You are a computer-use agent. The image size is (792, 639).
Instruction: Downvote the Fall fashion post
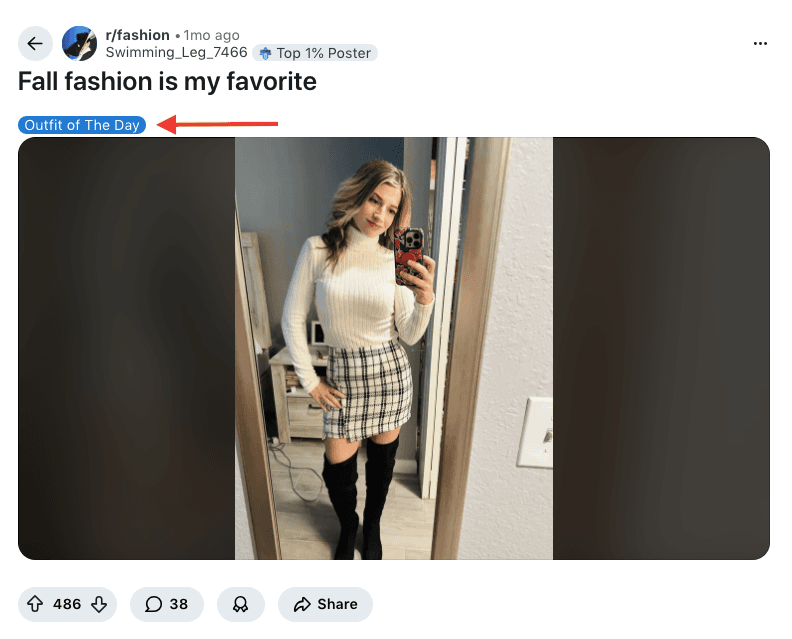99,604
